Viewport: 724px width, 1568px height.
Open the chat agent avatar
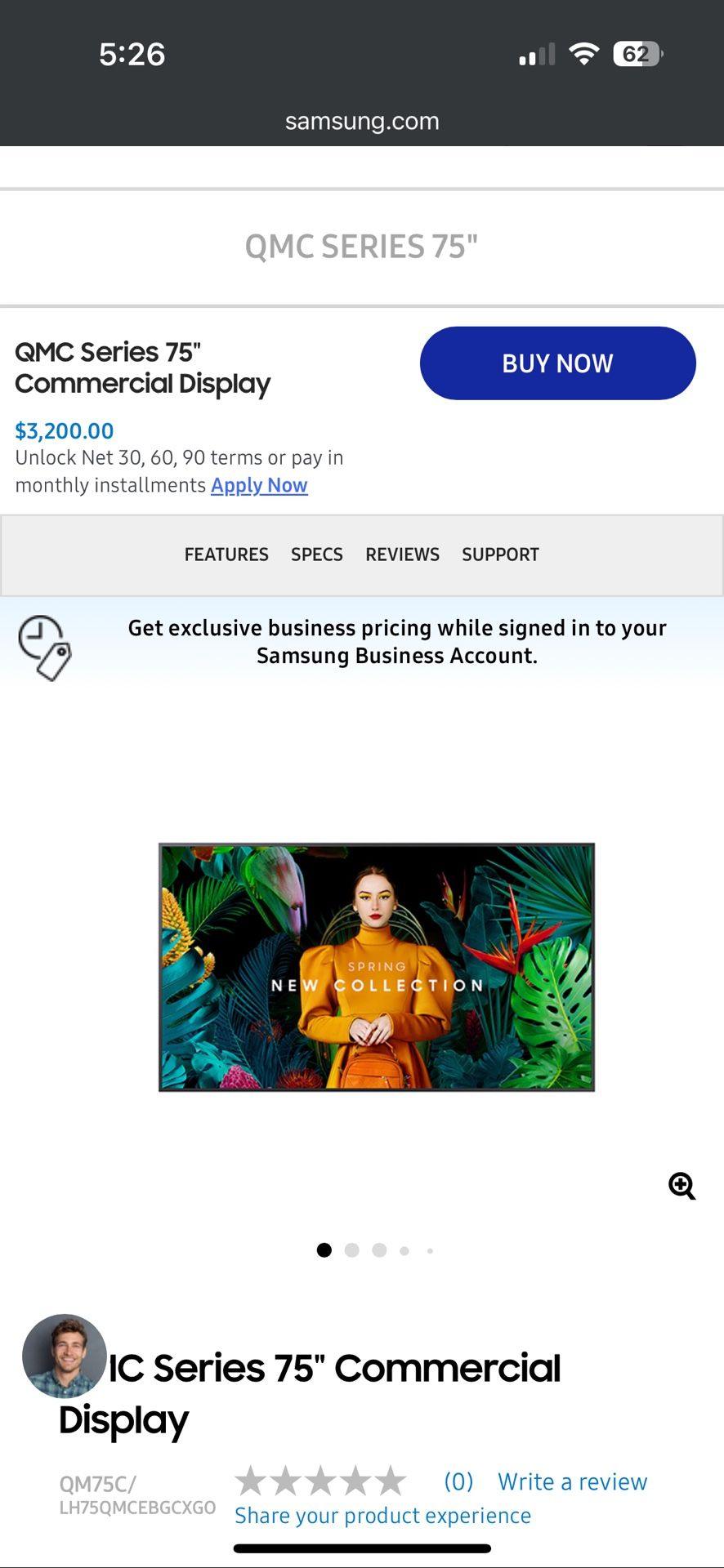(x=65, y=1356)
